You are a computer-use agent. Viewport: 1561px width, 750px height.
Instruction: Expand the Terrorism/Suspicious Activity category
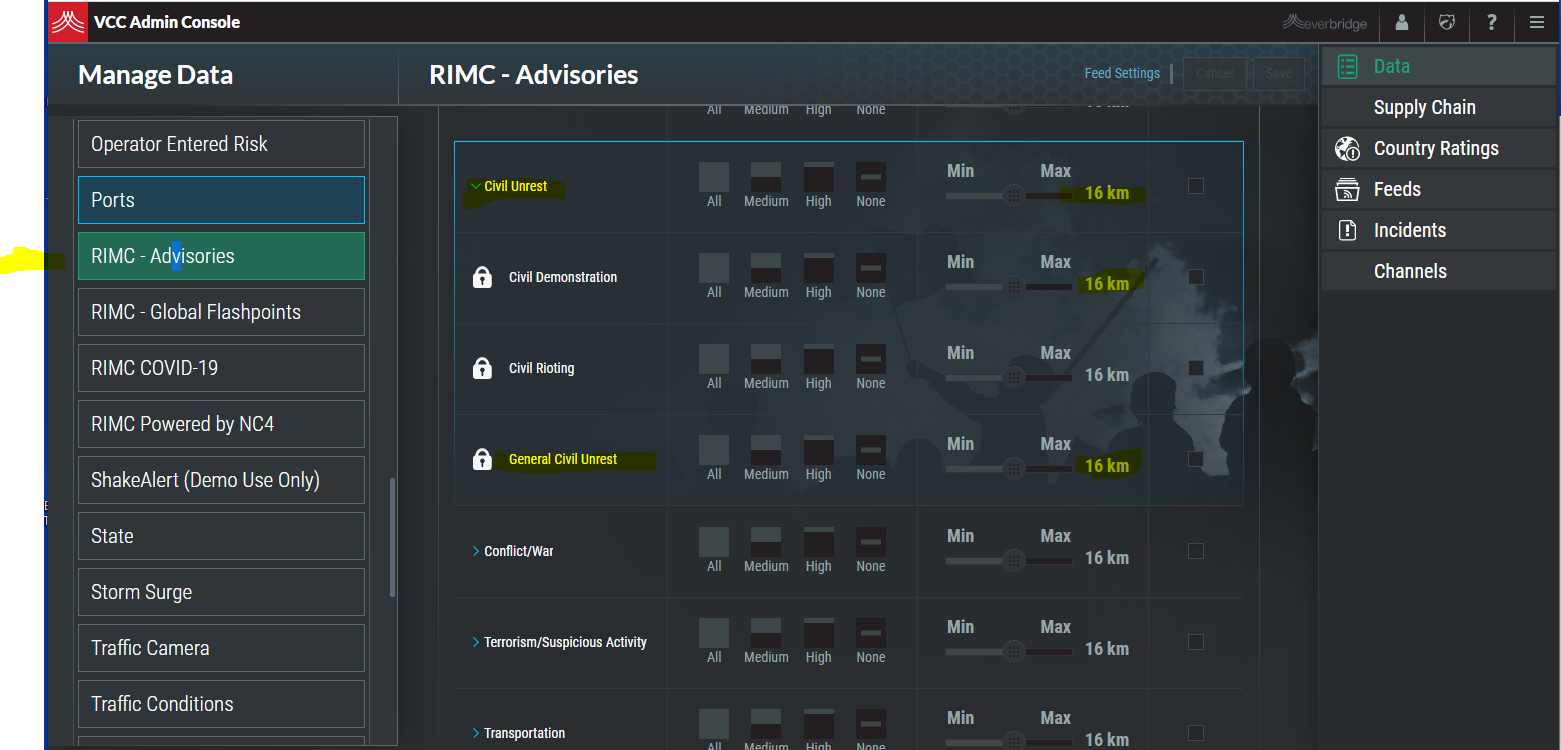pyautogui.click(x=476, y=642)
